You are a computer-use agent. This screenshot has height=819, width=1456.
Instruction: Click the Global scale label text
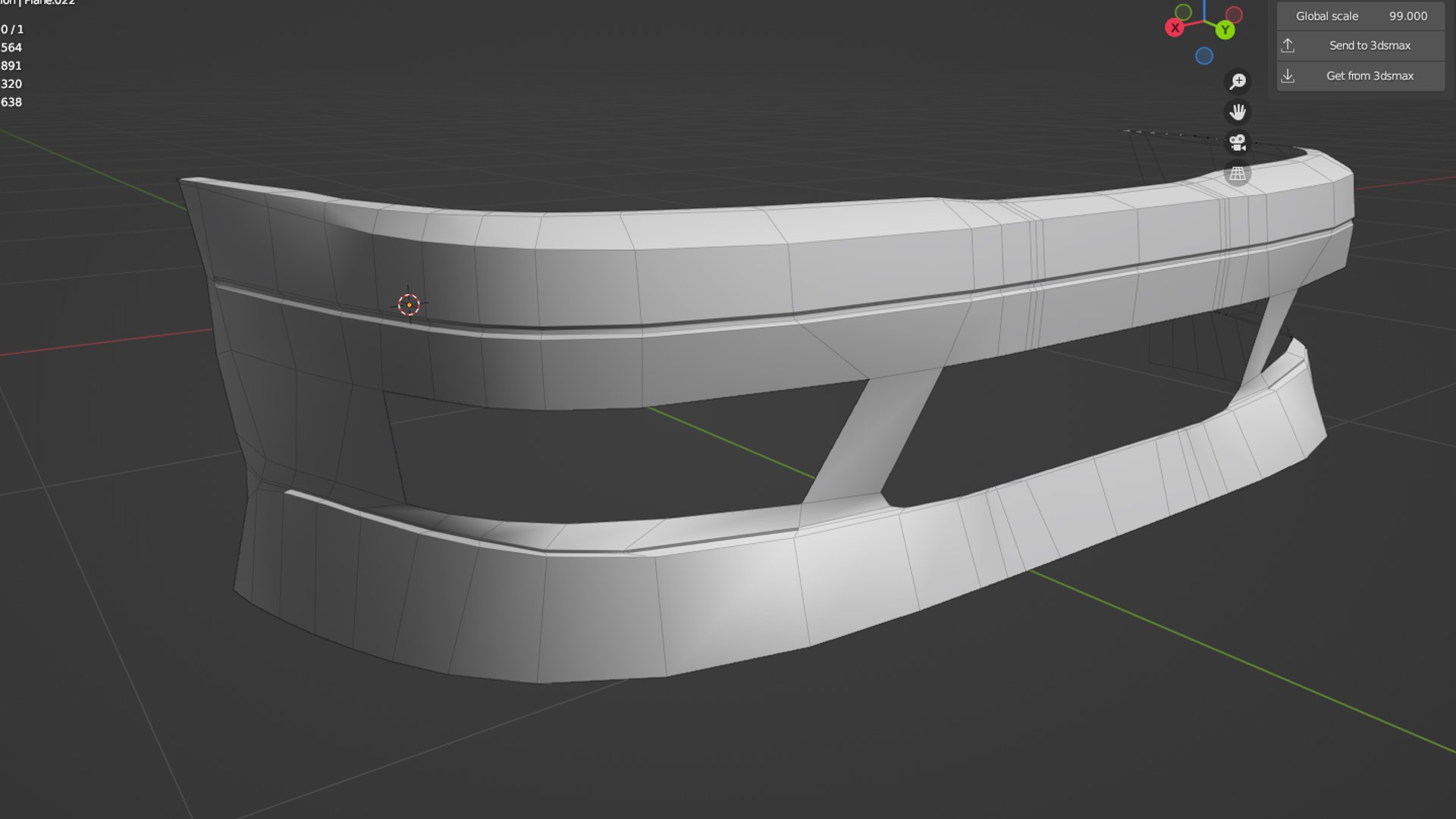point(1326,16)
